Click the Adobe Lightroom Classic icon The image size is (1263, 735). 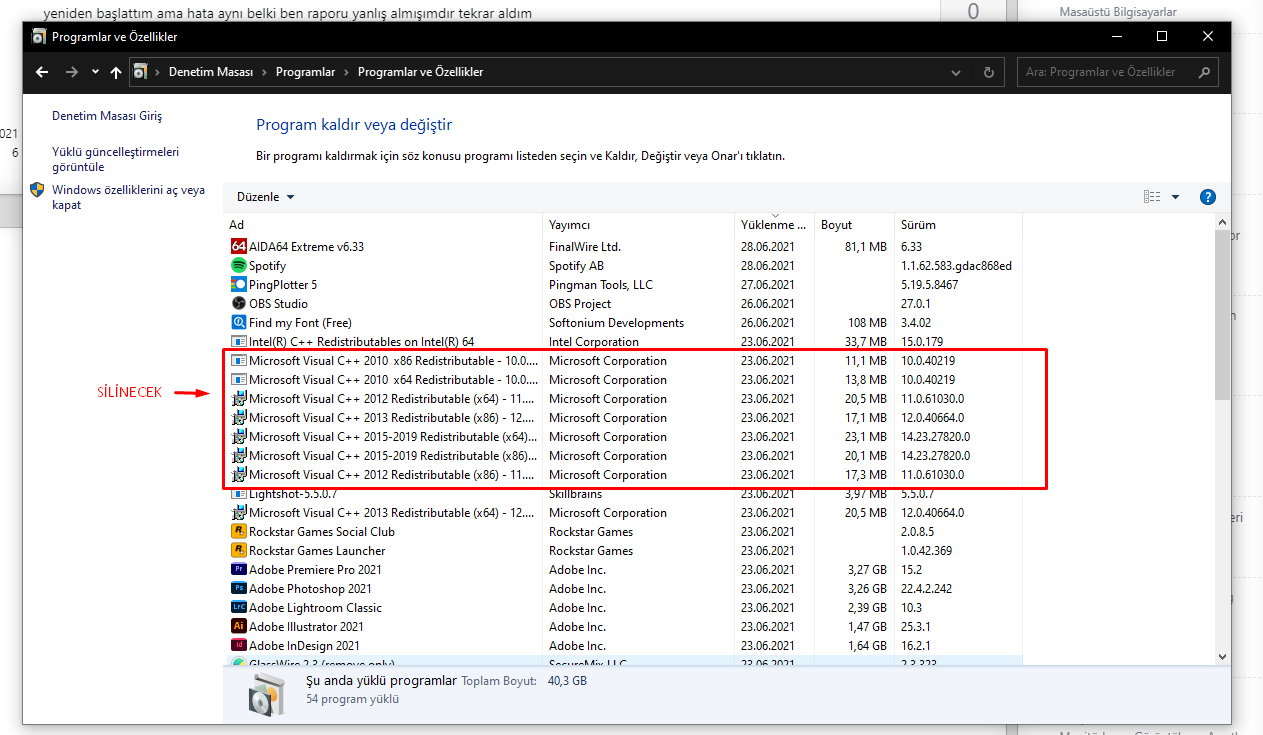[x=239, y=607]
